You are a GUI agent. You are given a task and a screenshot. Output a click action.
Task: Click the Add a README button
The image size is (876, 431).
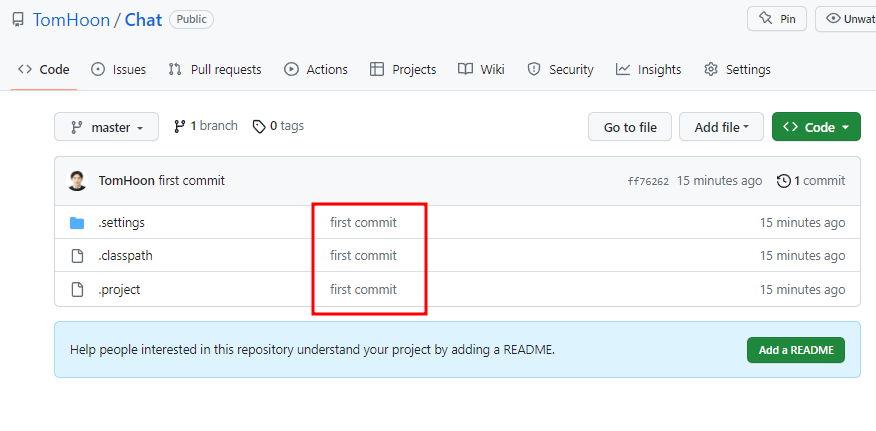click(x=796, y=351)
